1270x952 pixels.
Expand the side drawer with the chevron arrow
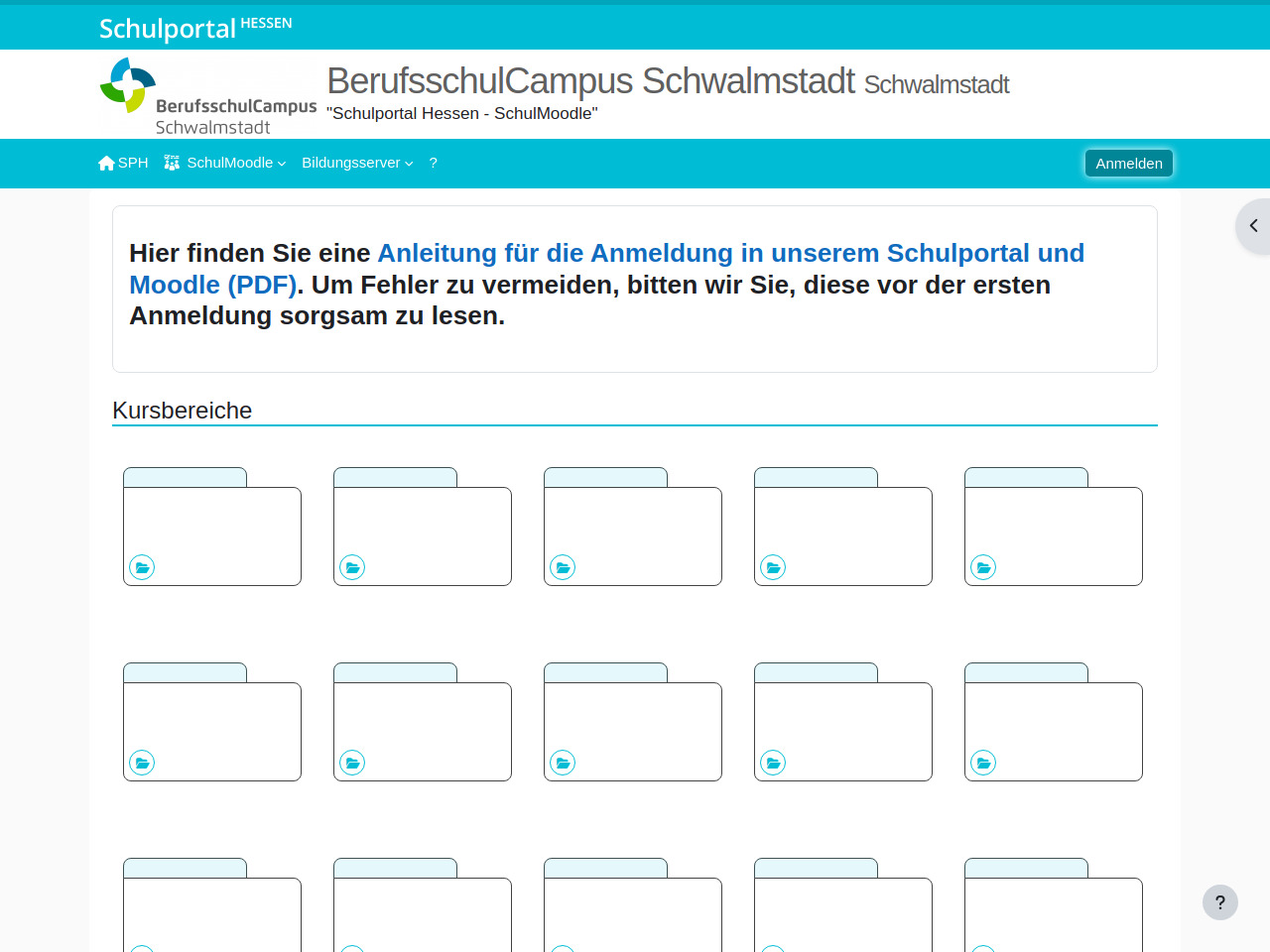[x=1253, y=226]
